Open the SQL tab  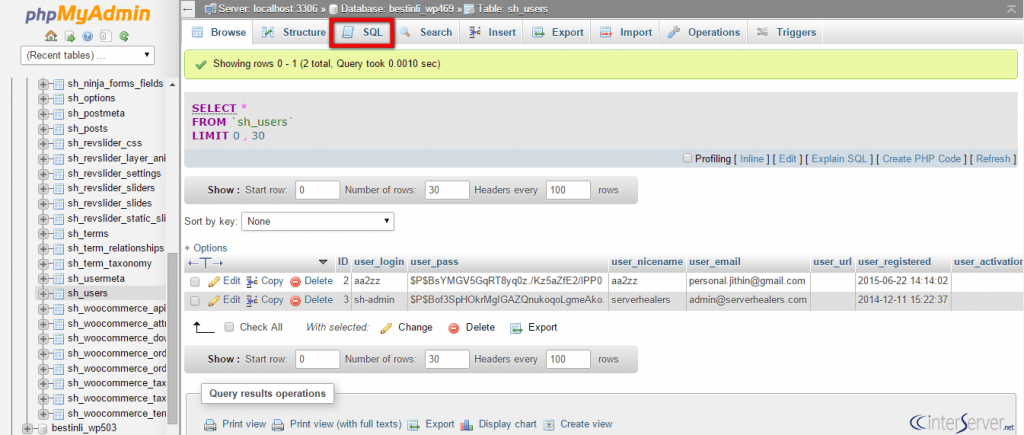tap(362, 33)
